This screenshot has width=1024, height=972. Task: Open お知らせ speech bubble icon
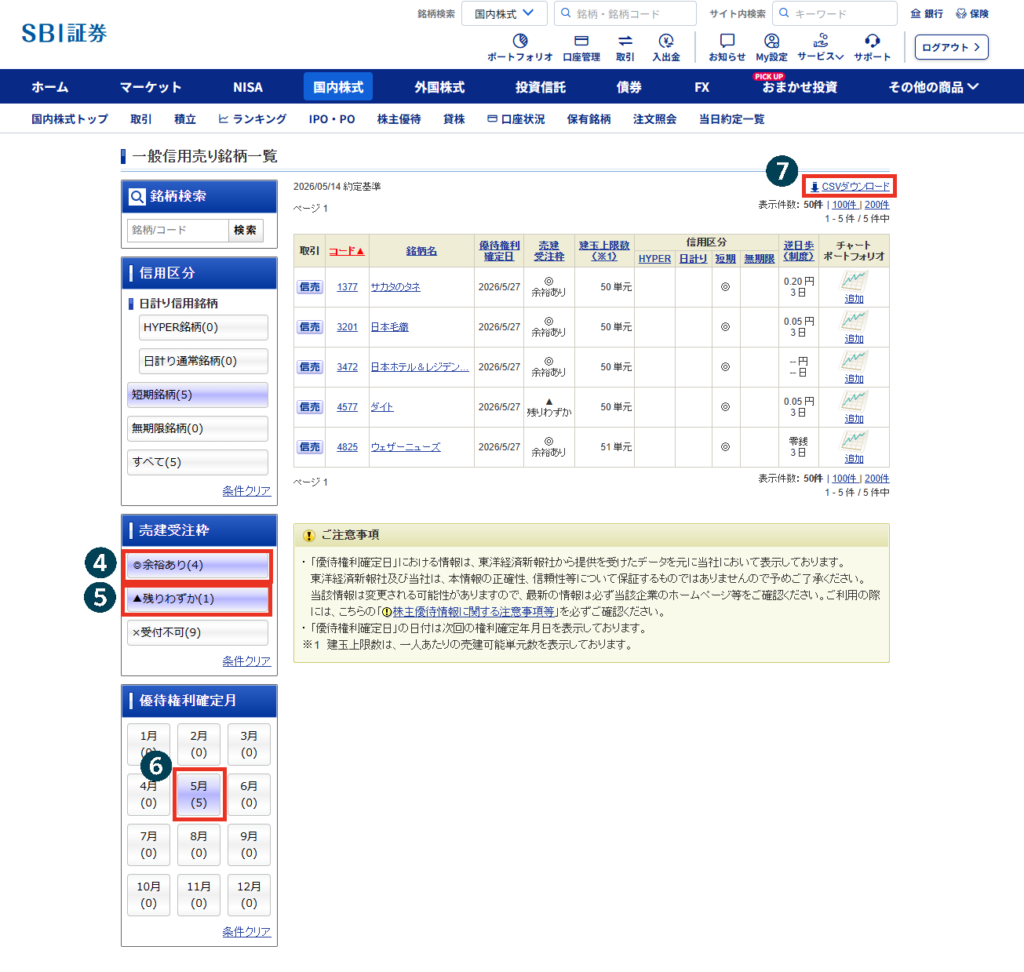(x=727, y=40)
